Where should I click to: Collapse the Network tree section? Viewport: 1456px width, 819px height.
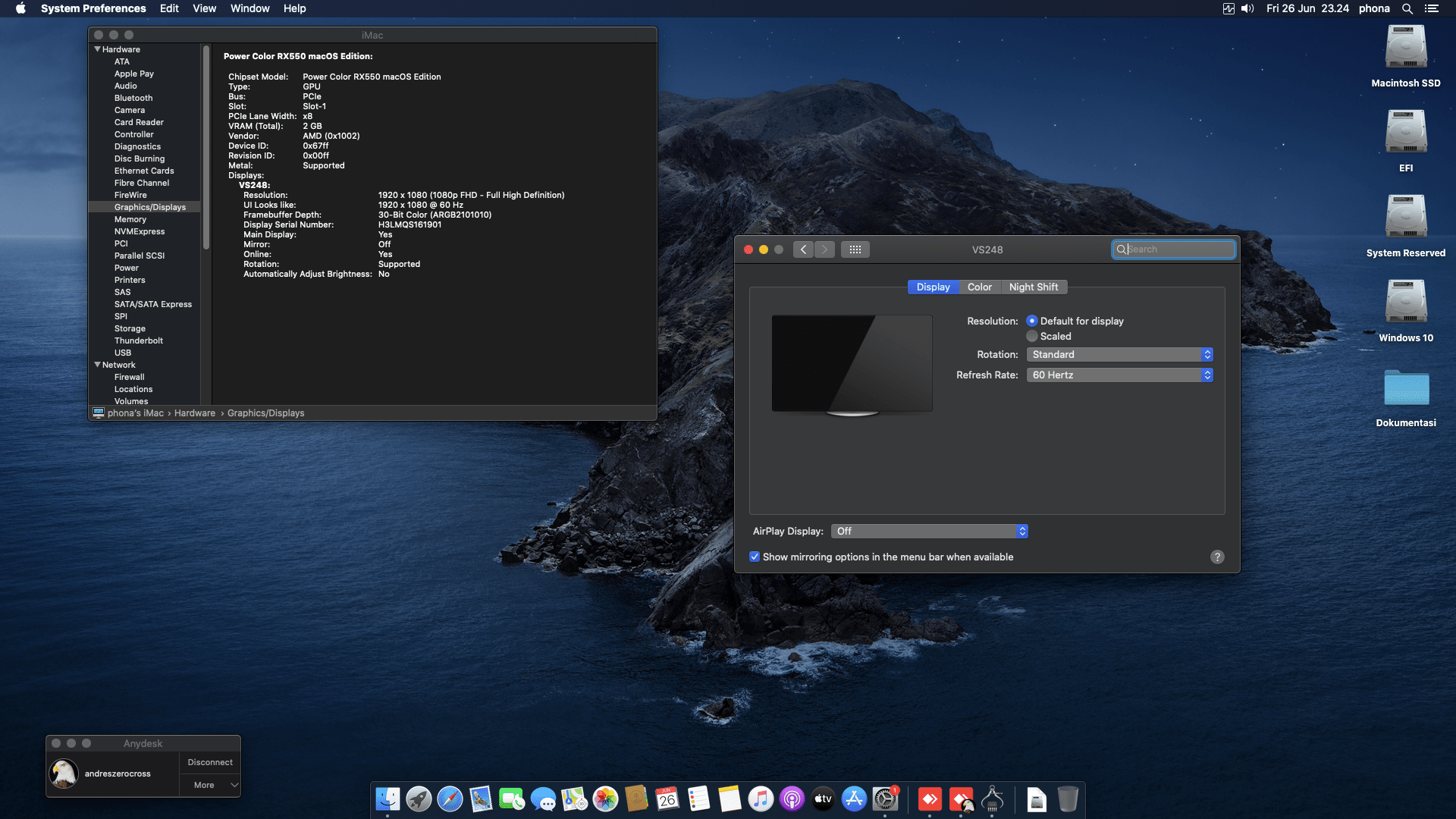click(97, 365)
